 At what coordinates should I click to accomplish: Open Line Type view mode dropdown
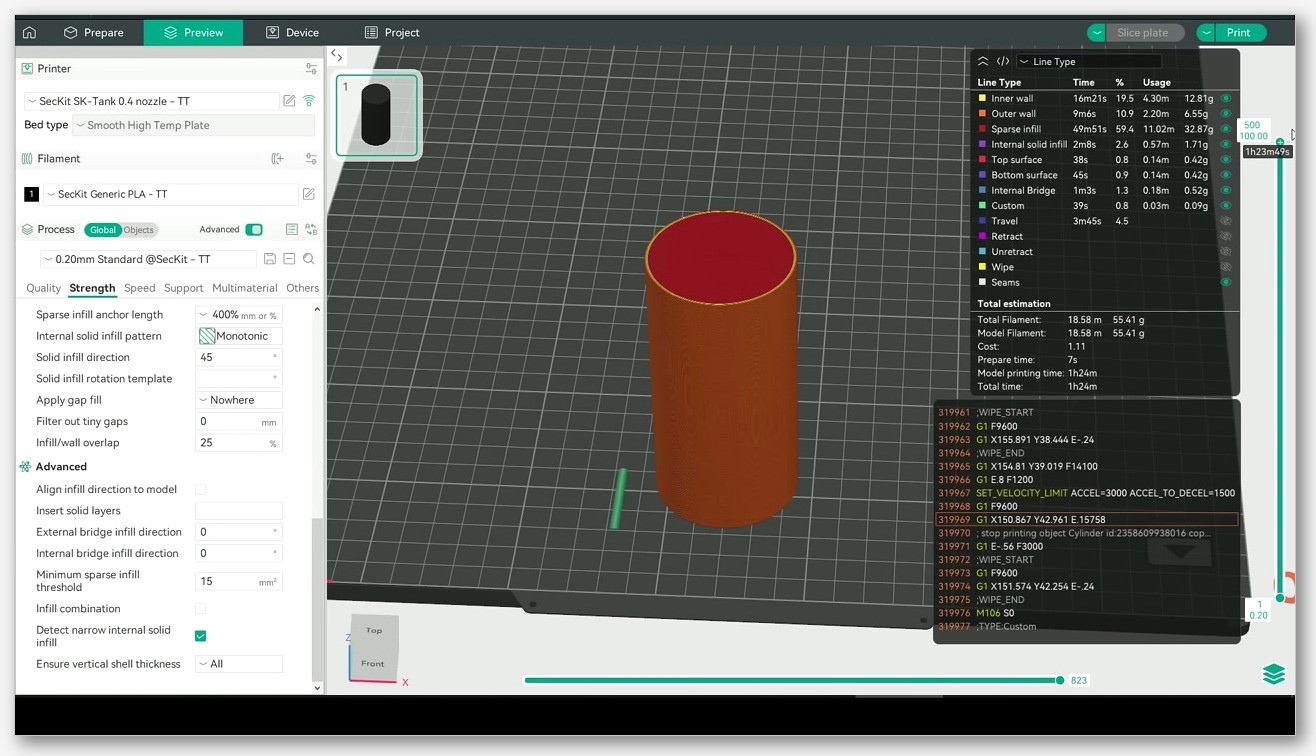pyautogui.click(x=1088, y=61)
